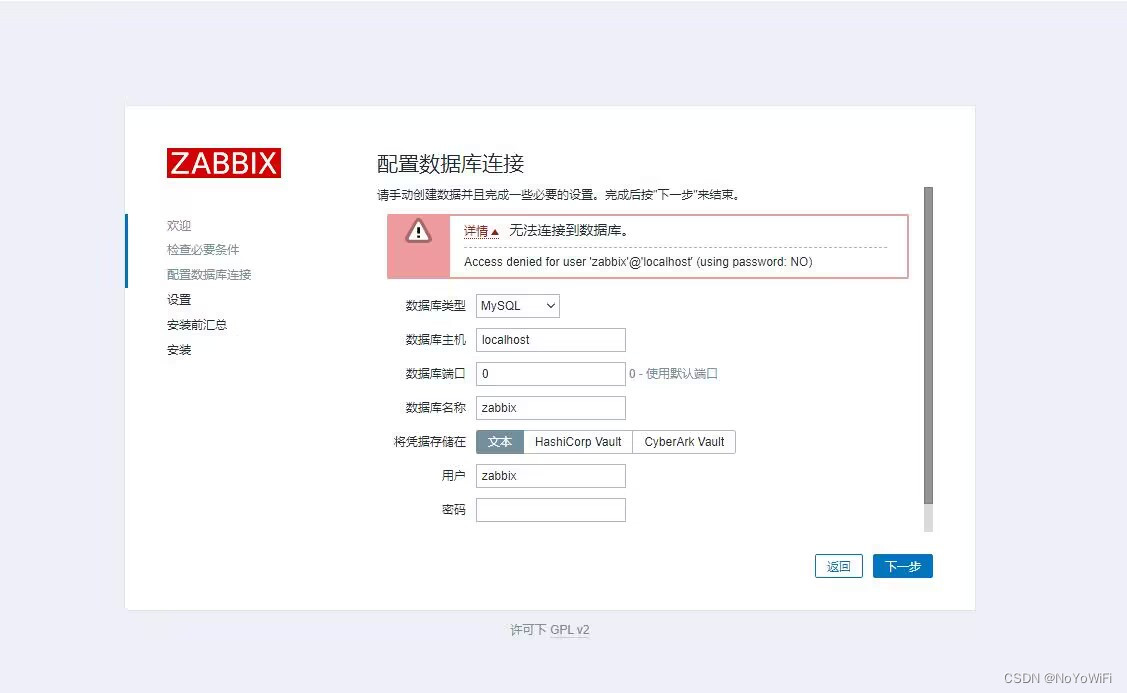The image size is (1127, 693).
Task: Open the GPL v2 license link
Action: pyautogui.click(x=570, y=630)
